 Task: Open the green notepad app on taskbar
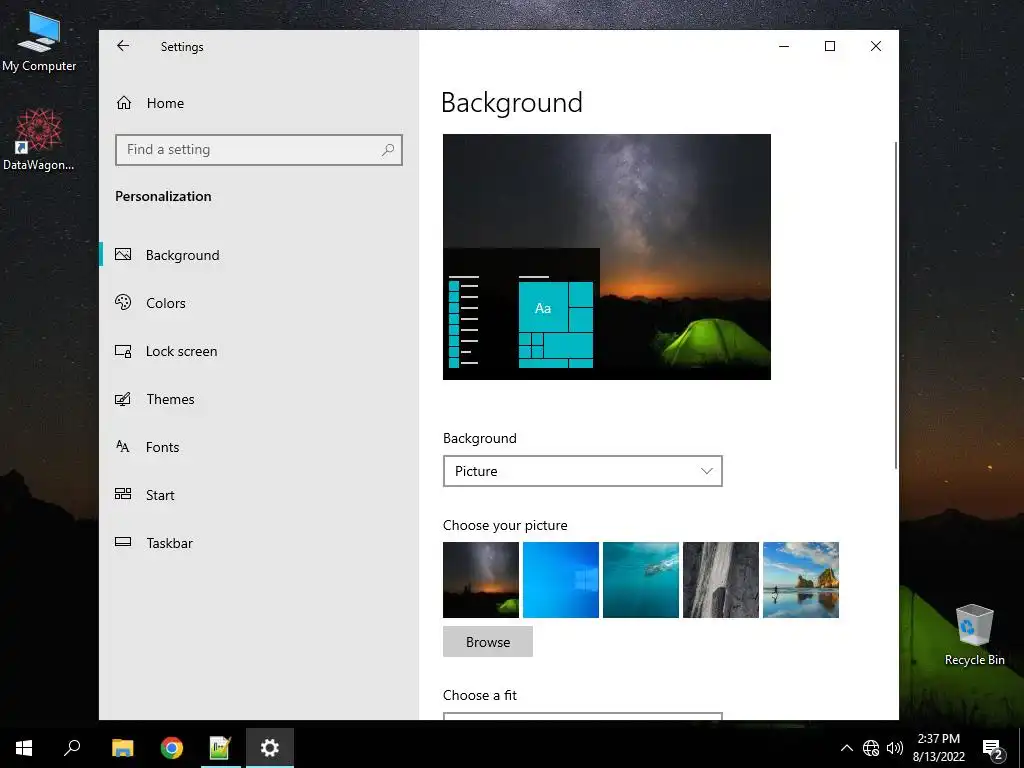click(221, 748)
